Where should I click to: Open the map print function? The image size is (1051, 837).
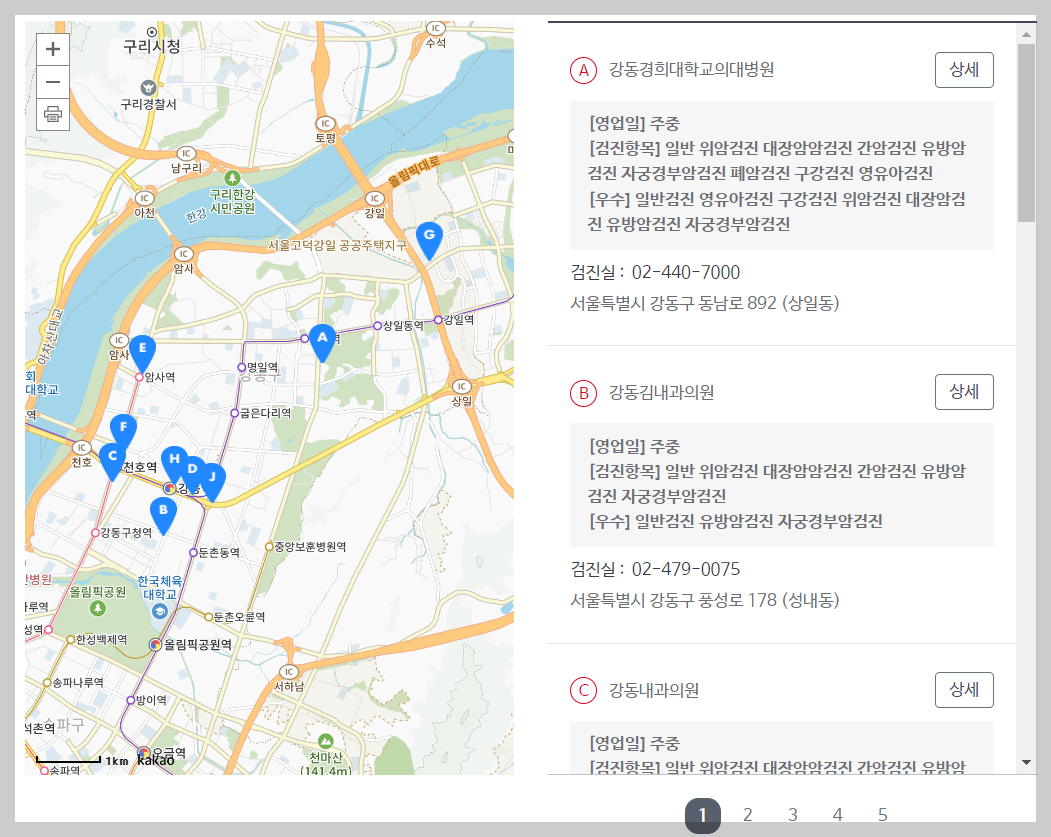pos(52,114)
